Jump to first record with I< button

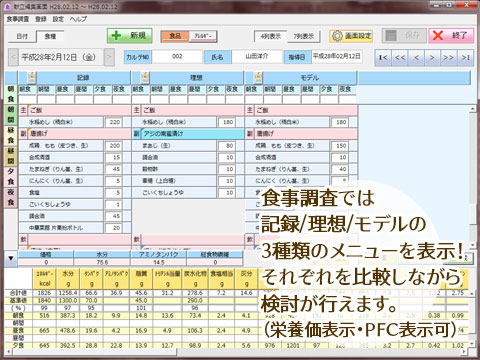[x=383, y=58]
